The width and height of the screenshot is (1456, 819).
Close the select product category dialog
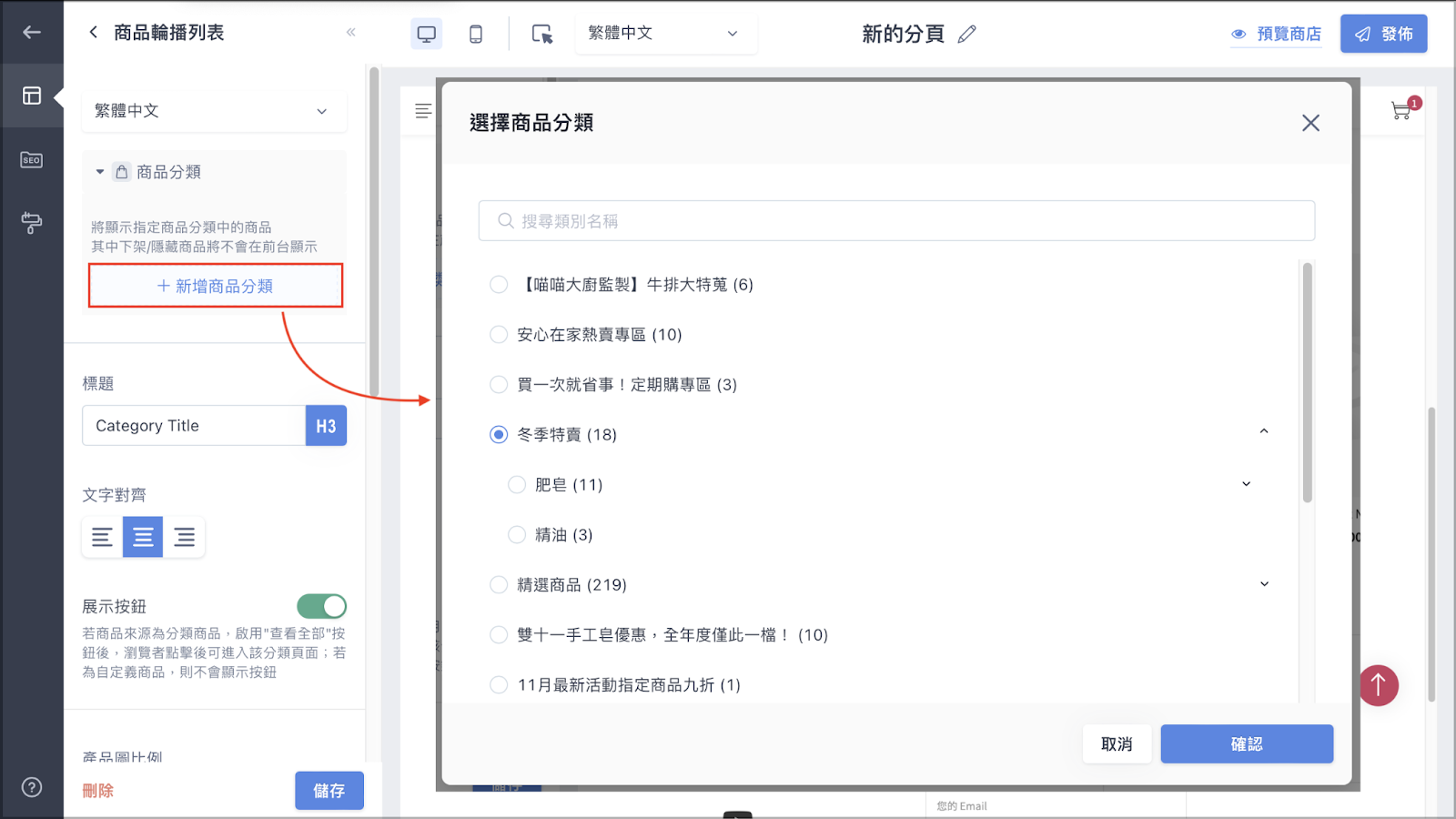(1310, 123)
